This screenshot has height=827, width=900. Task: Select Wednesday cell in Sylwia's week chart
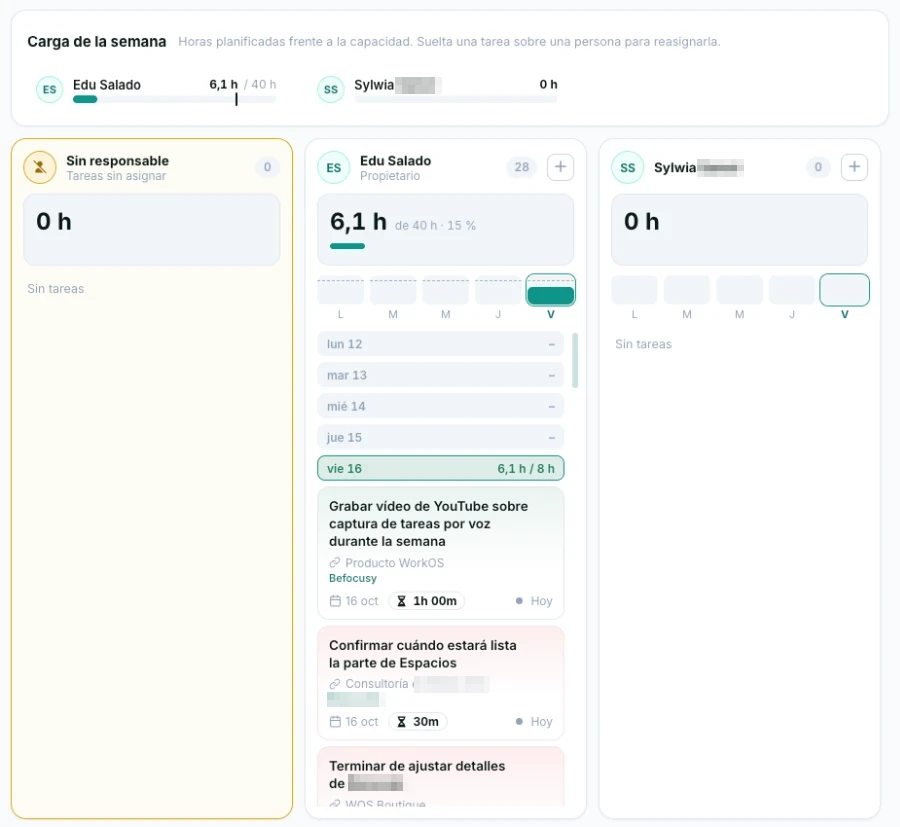pos(739,290)
